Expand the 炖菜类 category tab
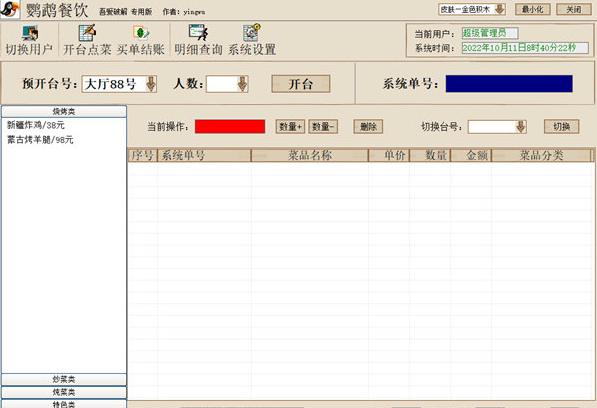 [64, 392]
